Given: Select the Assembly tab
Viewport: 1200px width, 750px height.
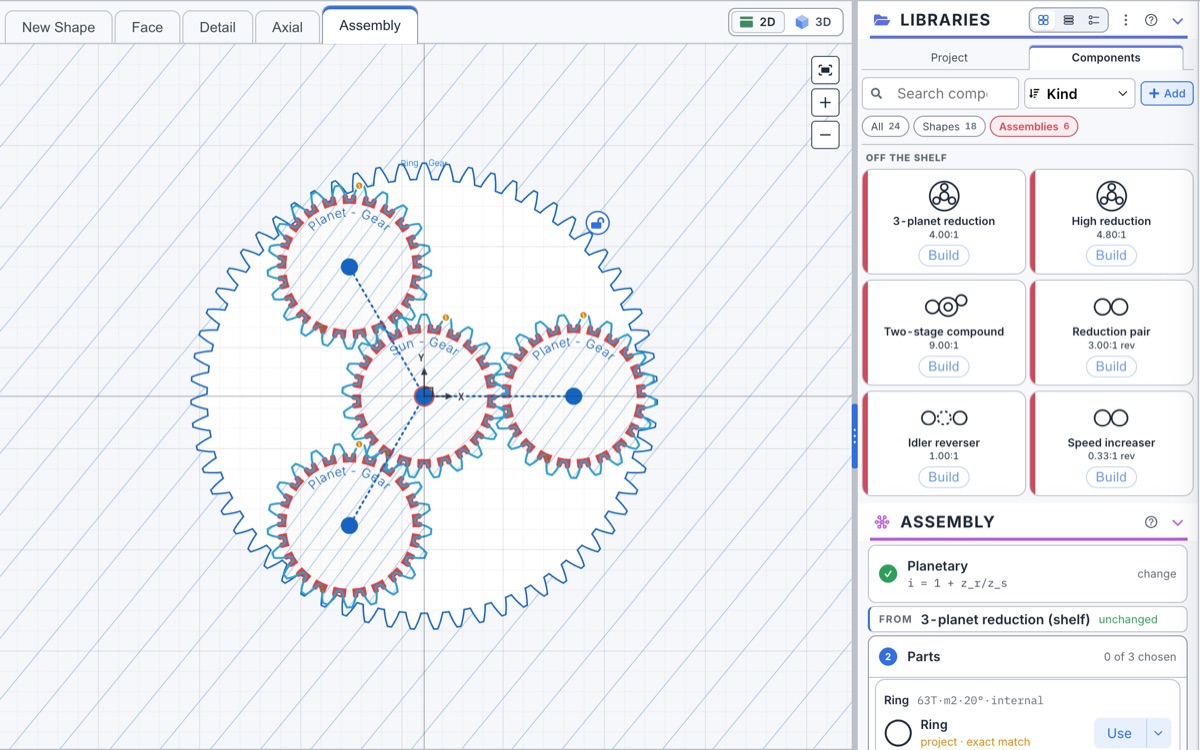Looking at the screenshot, I should point(370,25).
